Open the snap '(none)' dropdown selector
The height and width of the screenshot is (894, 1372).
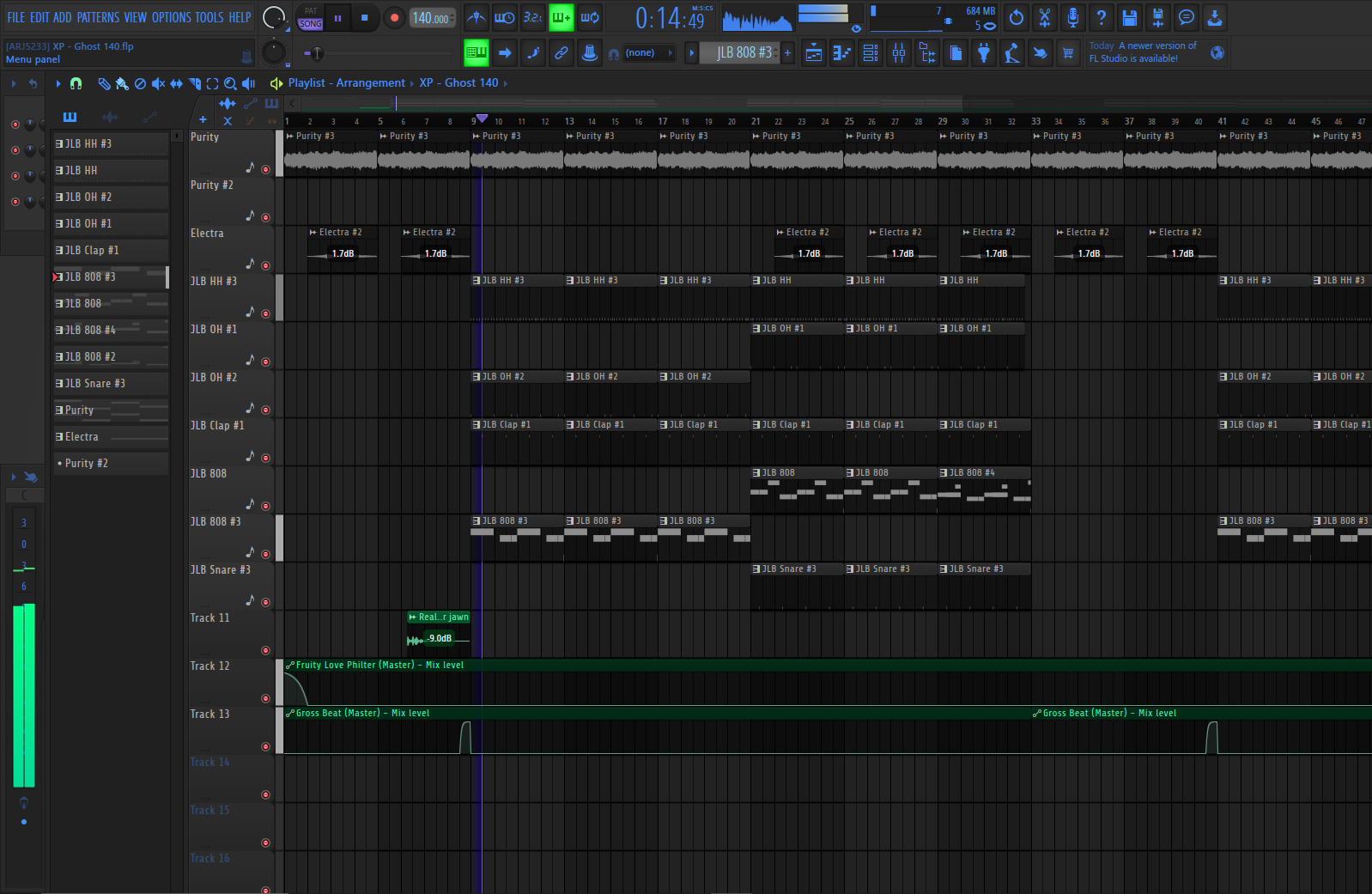click(640, 53)
